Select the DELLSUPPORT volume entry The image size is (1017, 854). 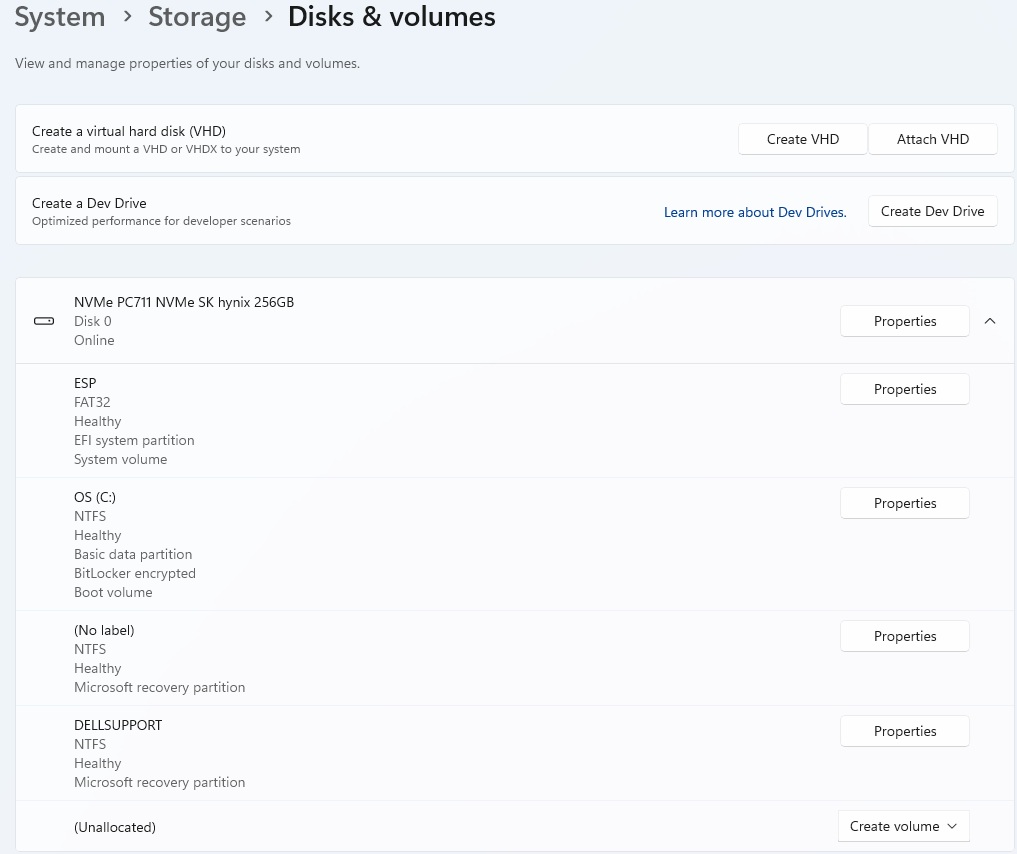click(x=118, y=725)
